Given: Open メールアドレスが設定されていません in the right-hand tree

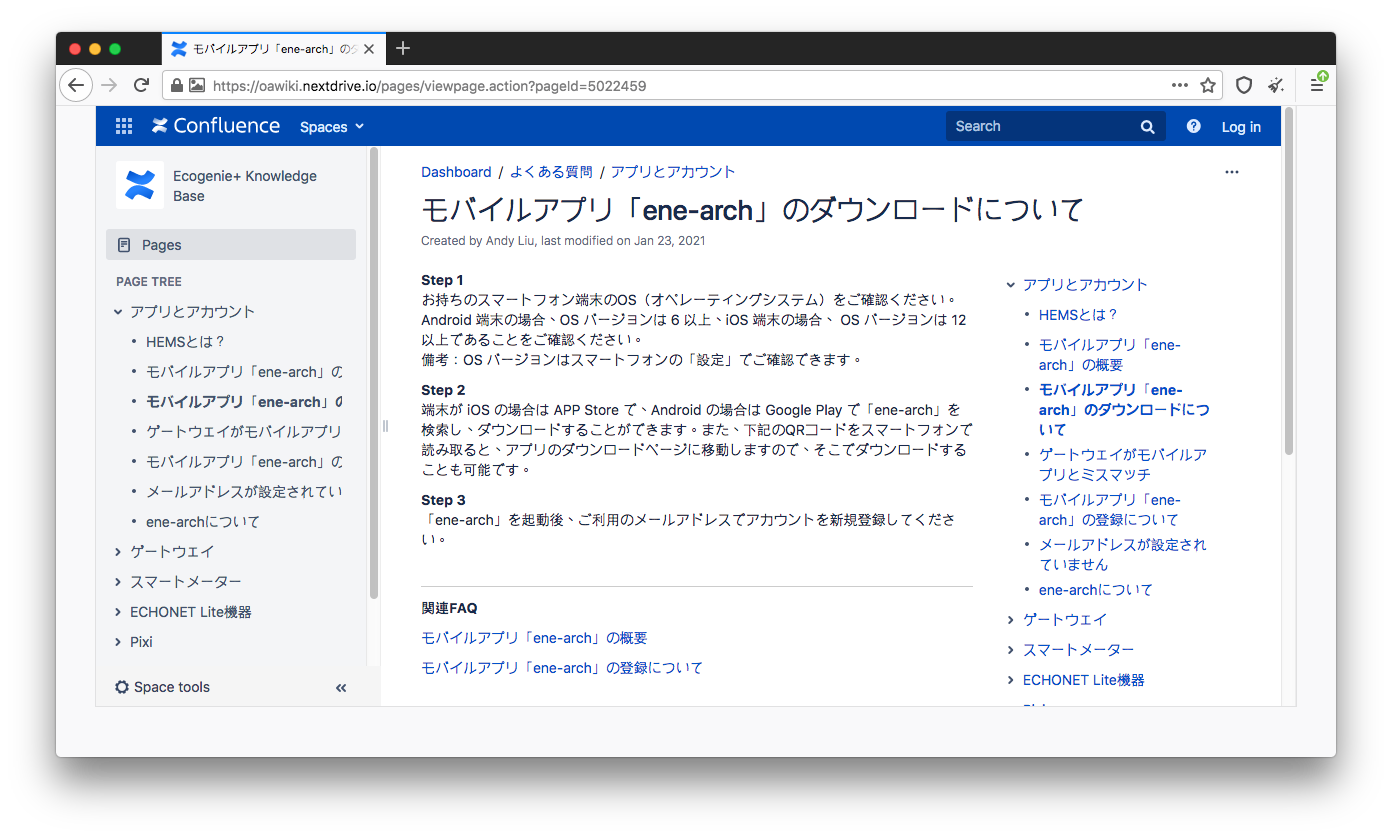Looking at the screenshot, I should (x=1123, y=555).
